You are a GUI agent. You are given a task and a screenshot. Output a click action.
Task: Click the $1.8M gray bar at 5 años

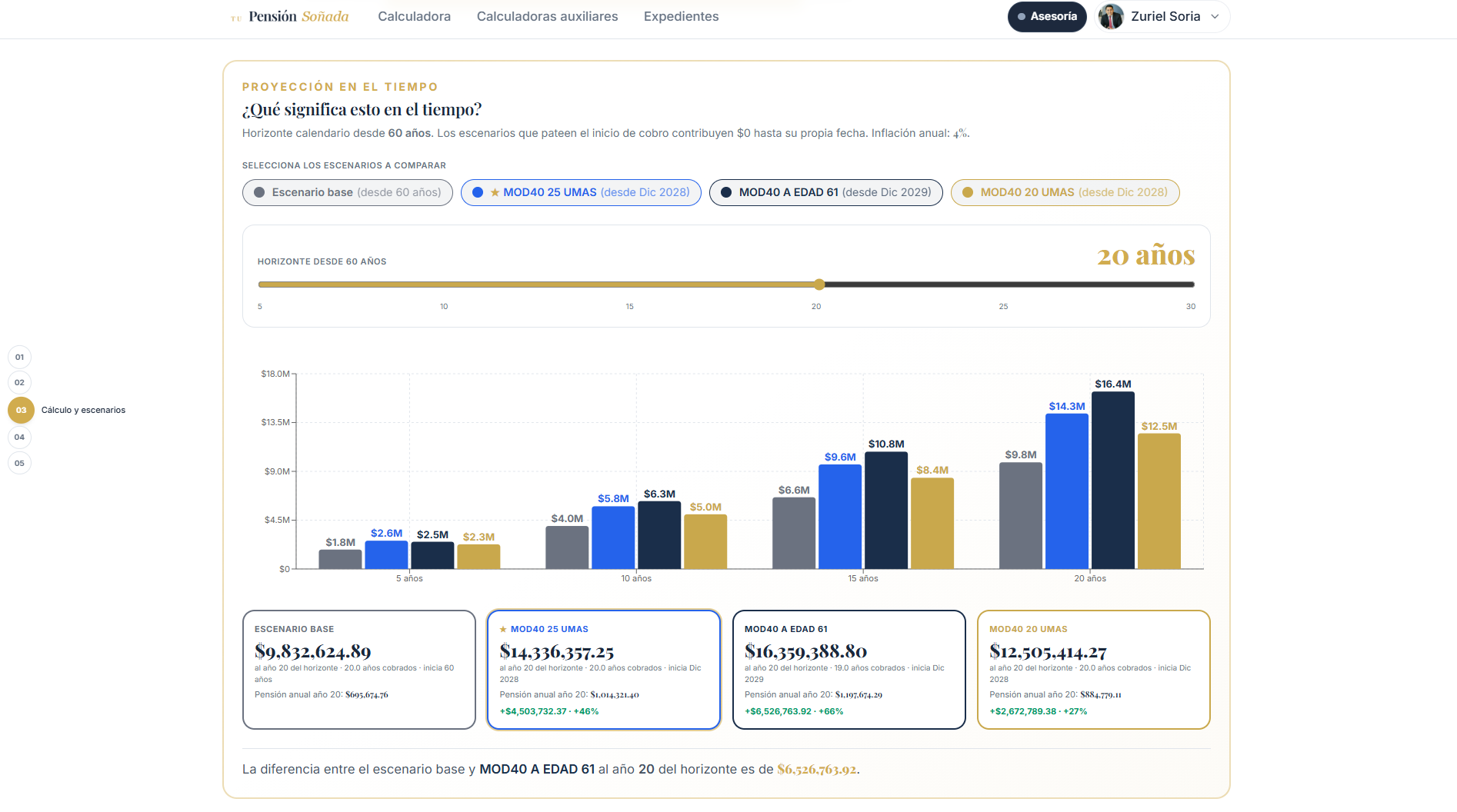[340, 559]
